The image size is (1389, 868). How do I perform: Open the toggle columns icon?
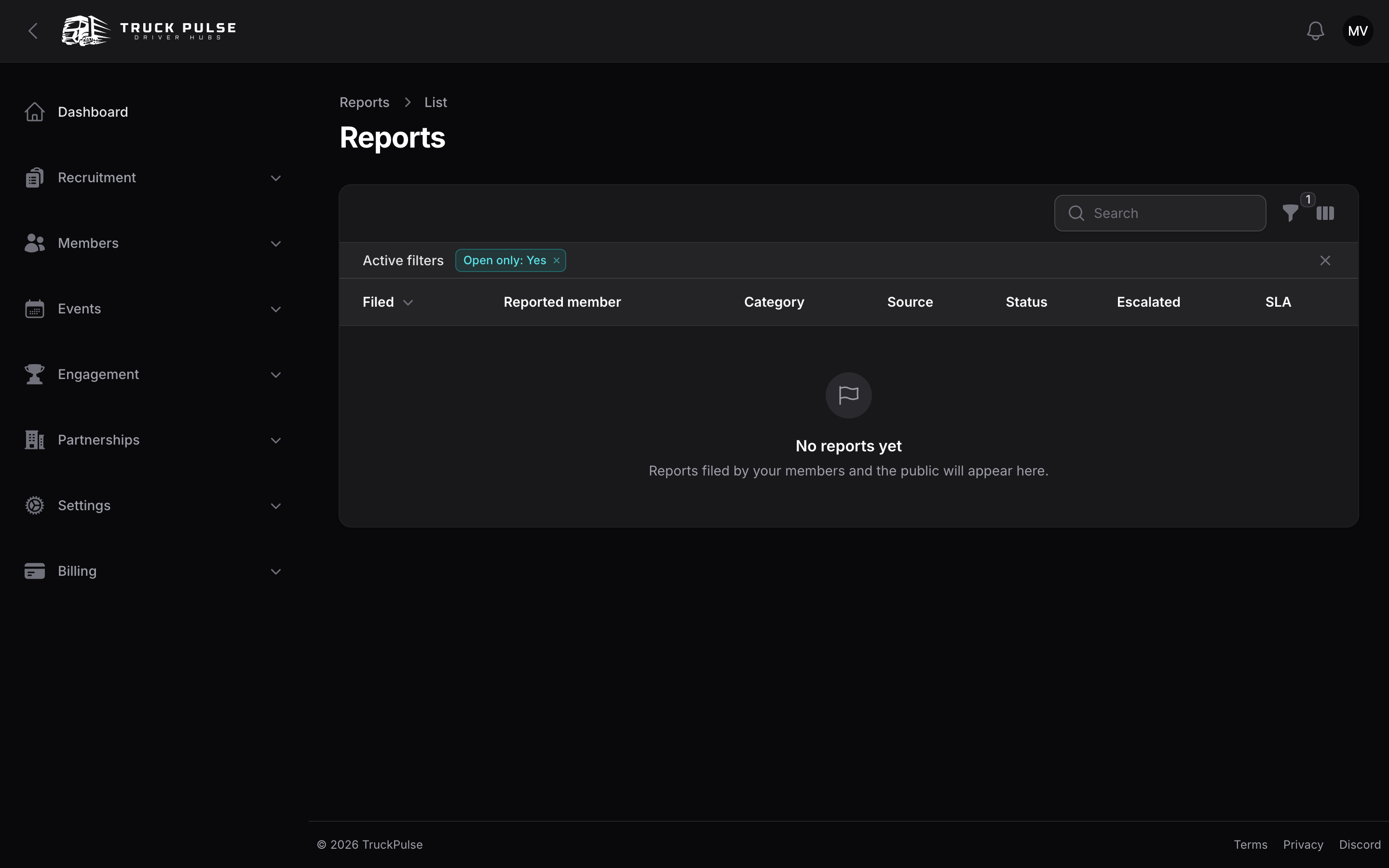tap(1325, 214)
